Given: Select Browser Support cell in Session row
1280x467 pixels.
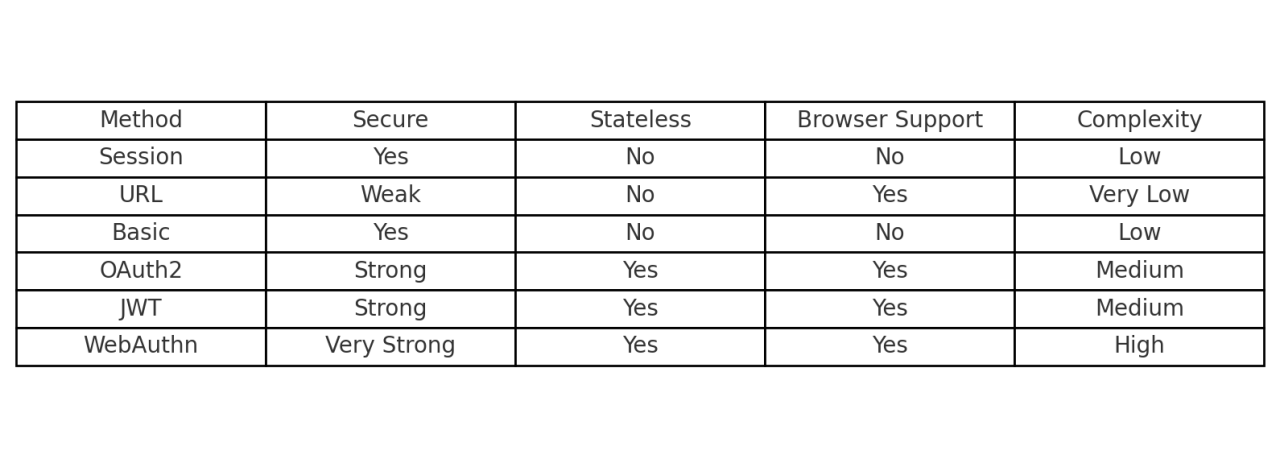Looking at the screenshot, I should [x=889, y=158].
